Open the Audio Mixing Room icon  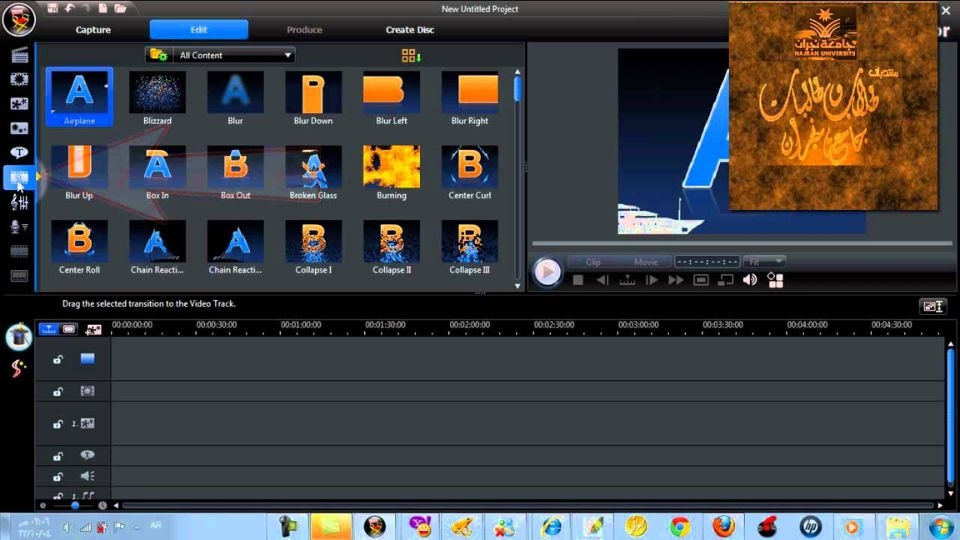(x=19, y=202)
